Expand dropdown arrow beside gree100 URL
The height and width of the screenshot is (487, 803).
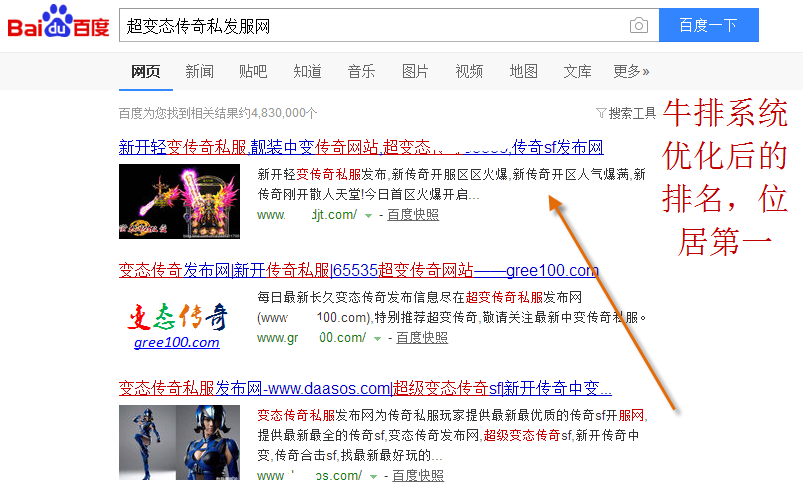tap(377, 338)
